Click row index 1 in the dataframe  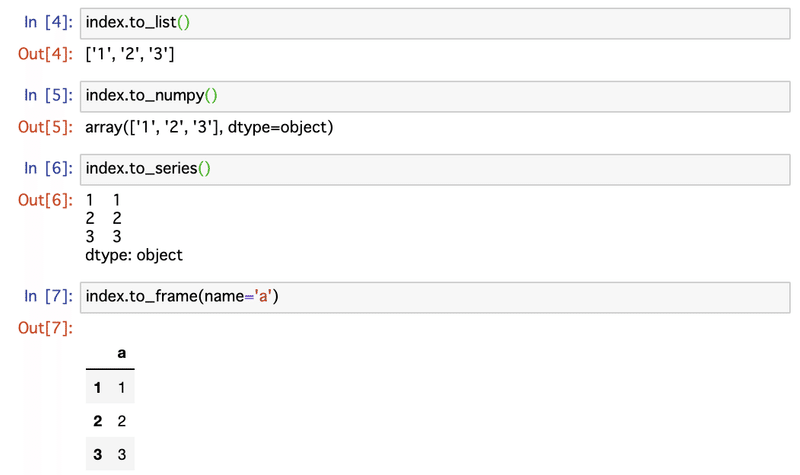(x=98, y=387)
